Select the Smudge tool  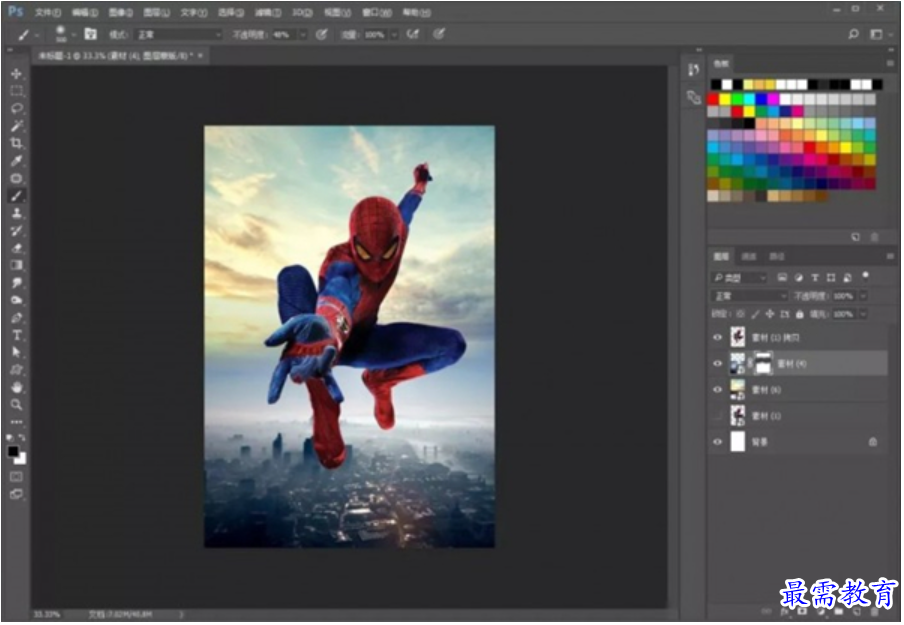pyautogui.click(x=17, y=283)
